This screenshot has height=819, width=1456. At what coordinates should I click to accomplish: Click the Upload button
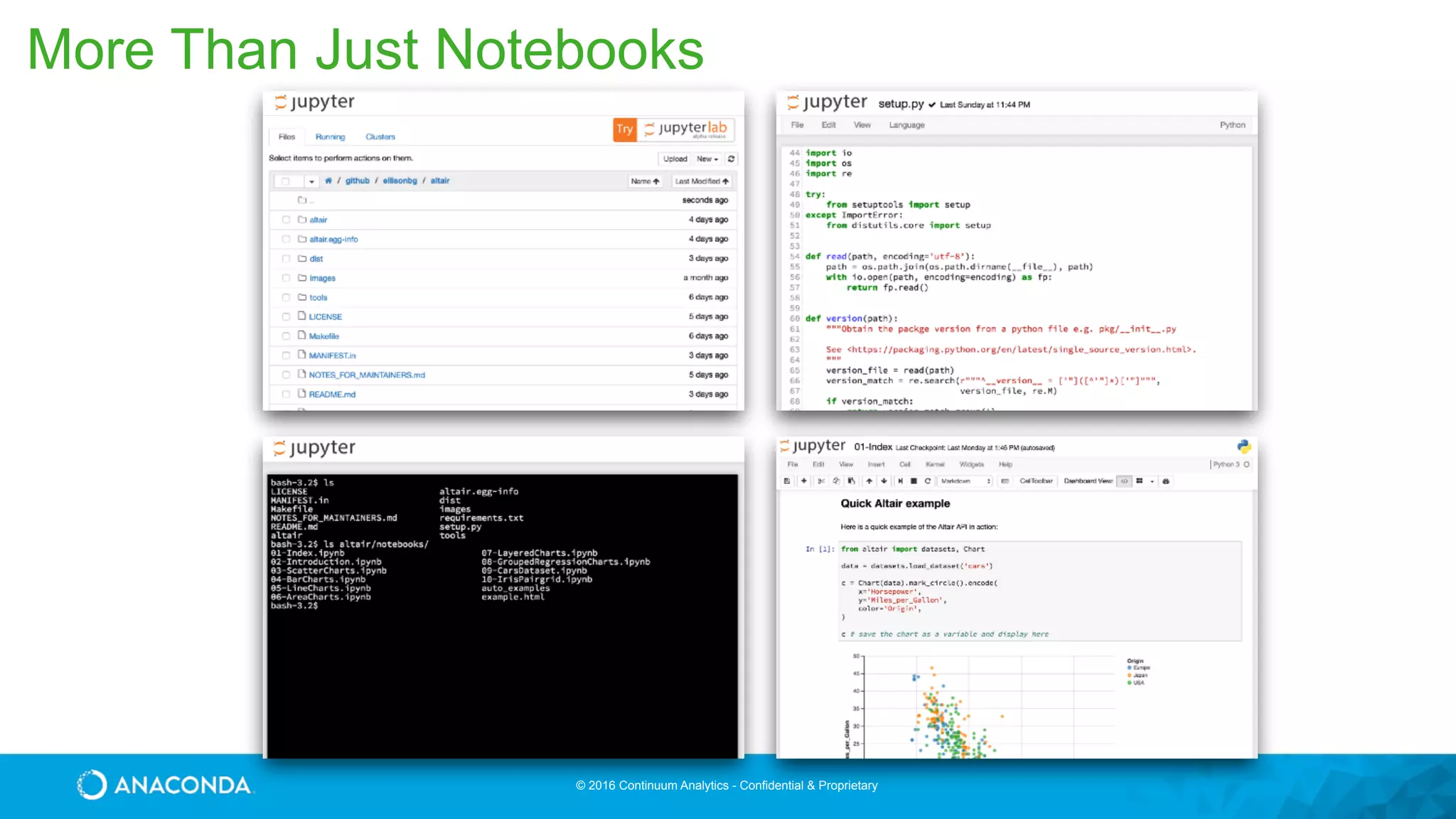coord(675,159)
